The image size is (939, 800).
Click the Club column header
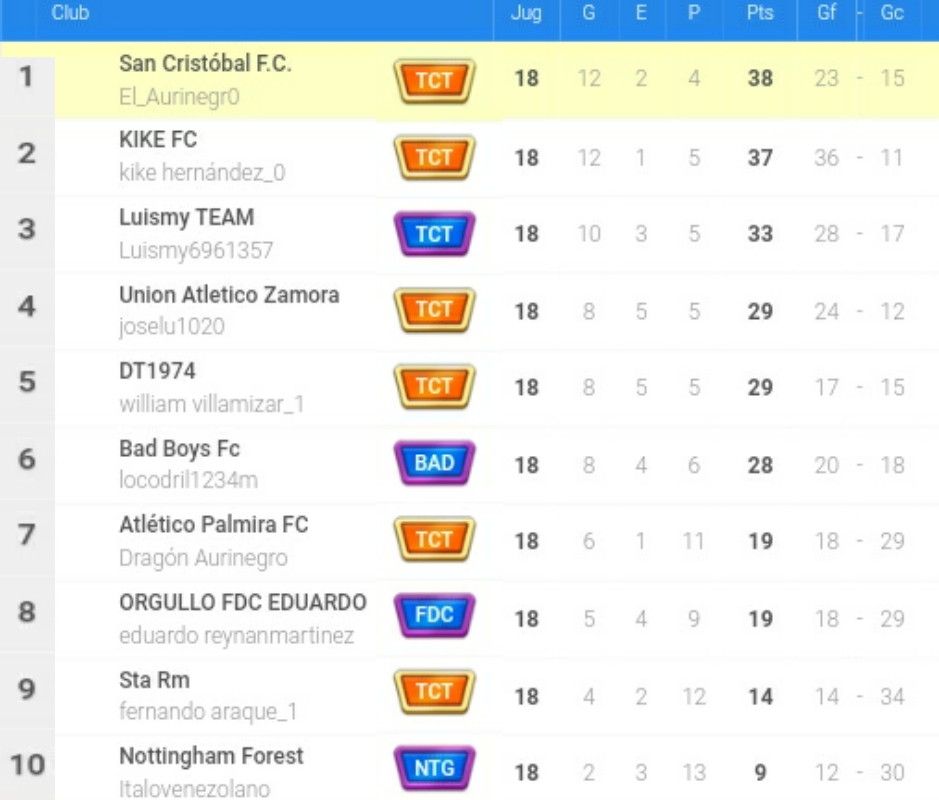[x=70, y=13]
